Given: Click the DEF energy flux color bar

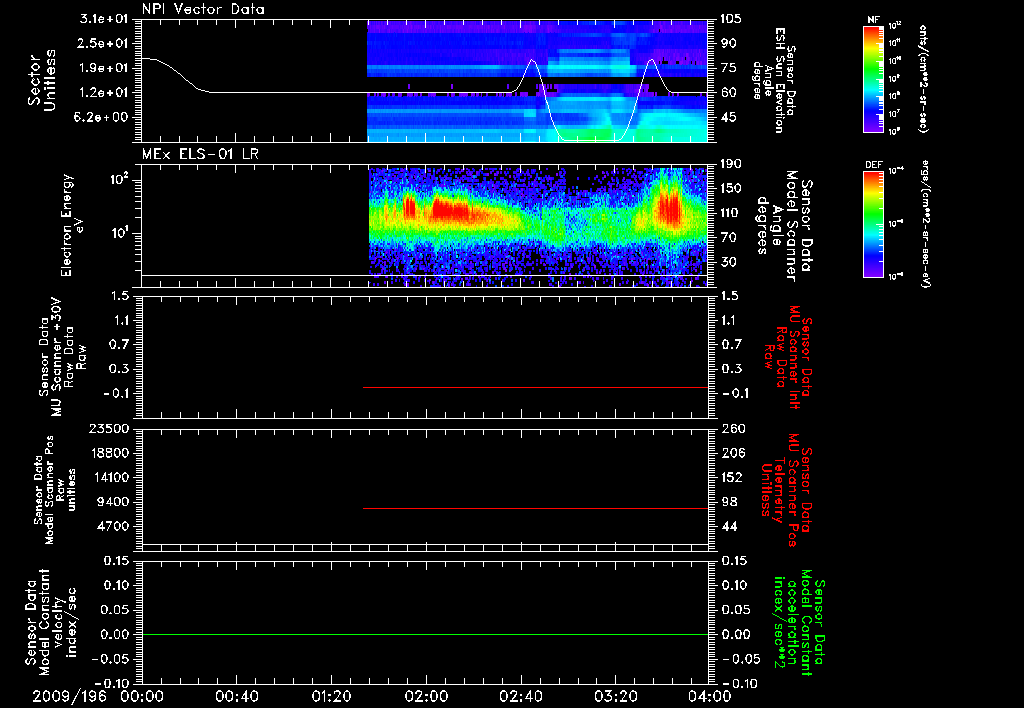Looking at the screenshot, I should pyautogui.click(x=874, y=224).
